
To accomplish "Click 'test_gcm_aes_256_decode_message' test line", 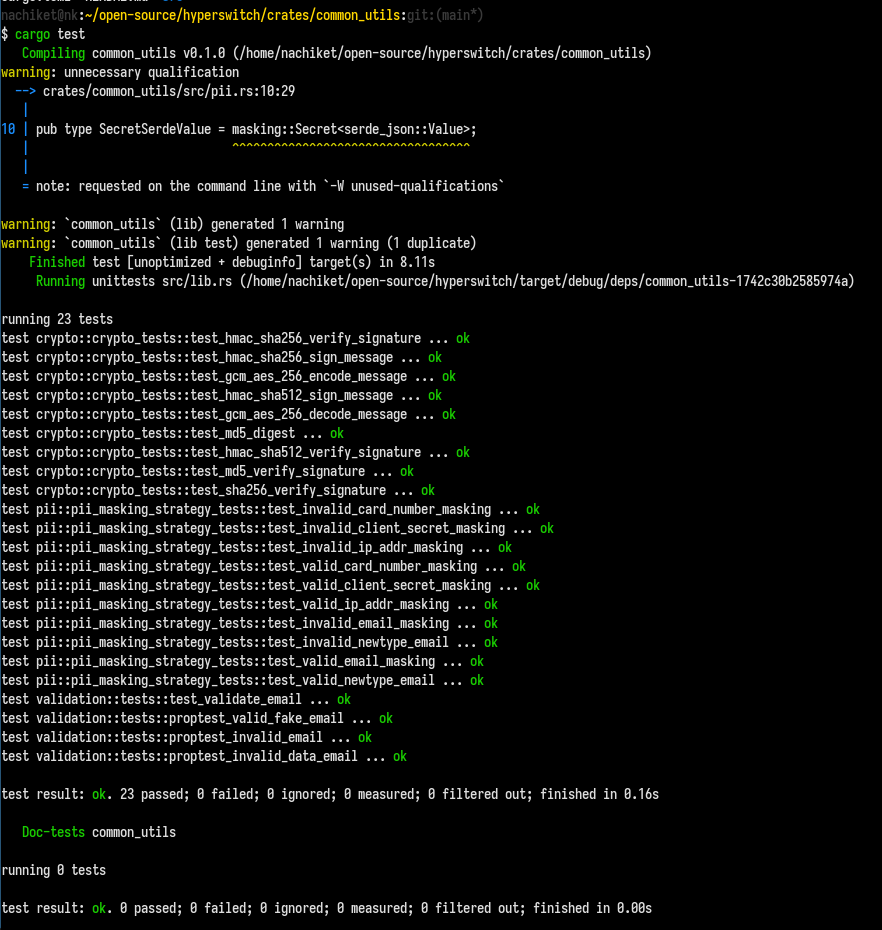I will [x=228, y=414].
